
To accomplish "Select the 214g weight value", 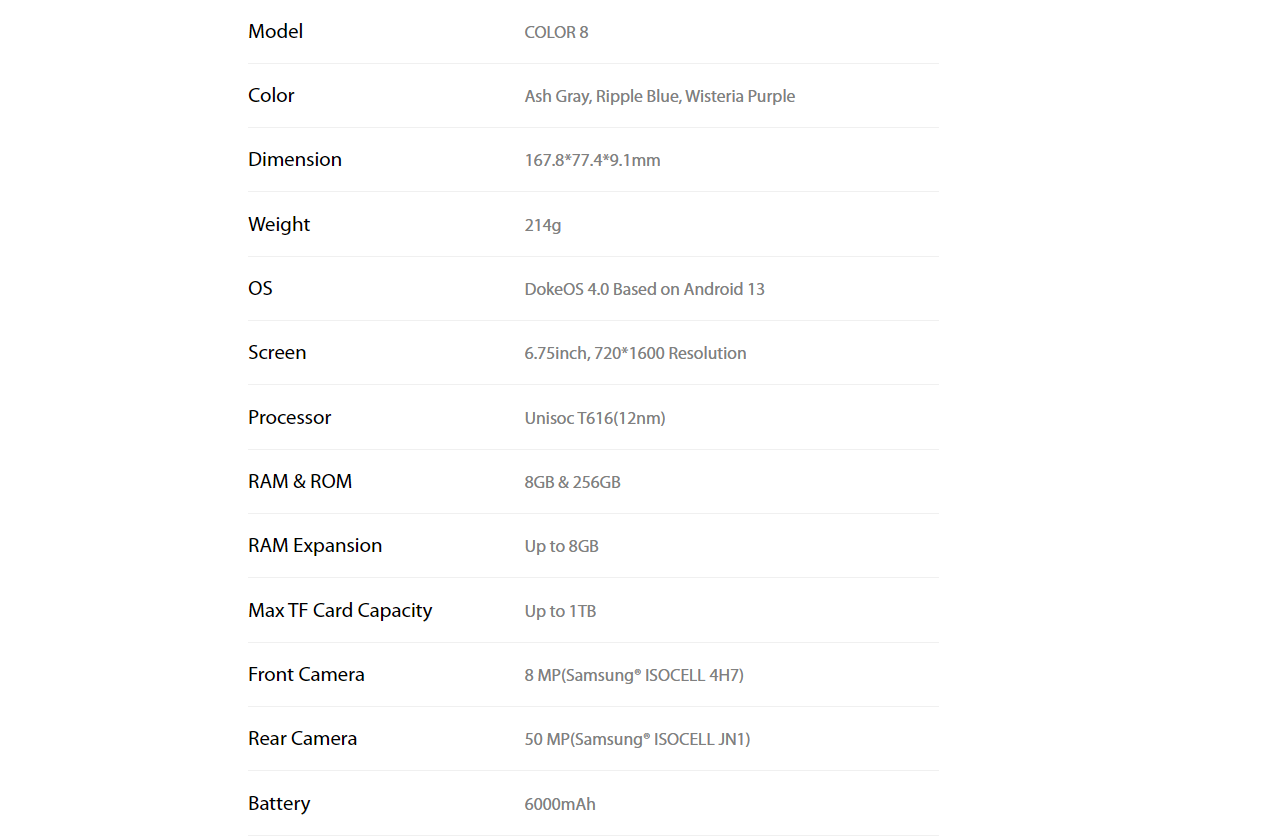I will click(543, 225).
